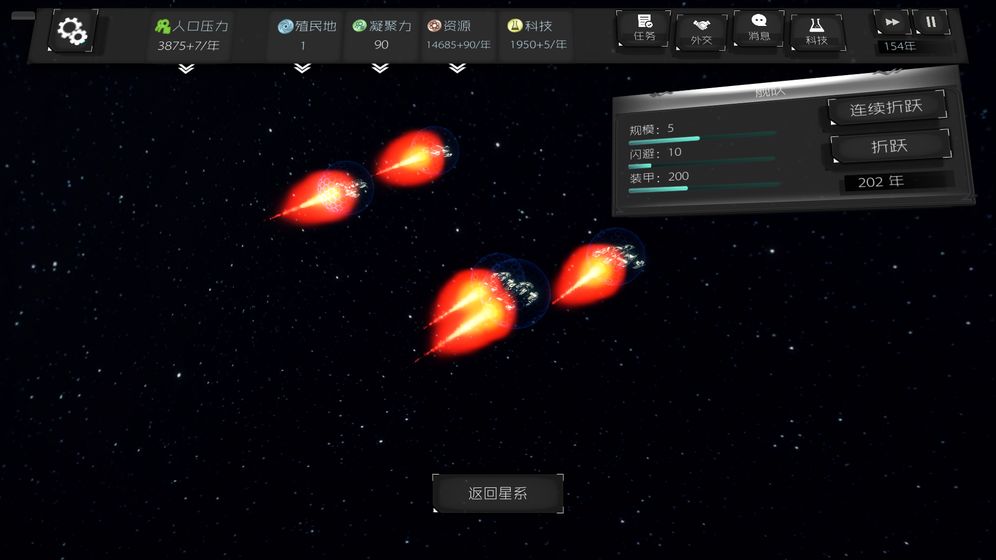996x560 pixels.
Task: Click the blue 殖民地 colony icon
Action: pyautogui.click(x=285, y=26)
